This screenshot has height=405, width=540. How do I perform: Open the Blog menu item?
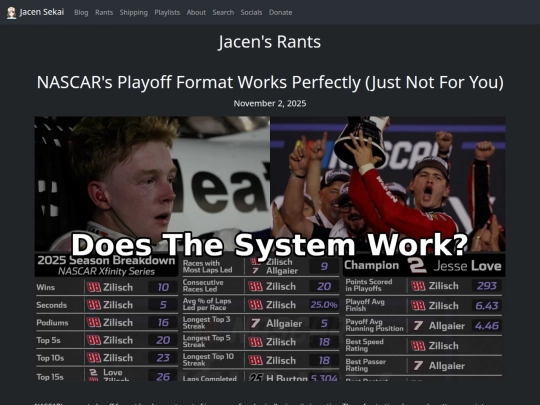tap(81, 12)
